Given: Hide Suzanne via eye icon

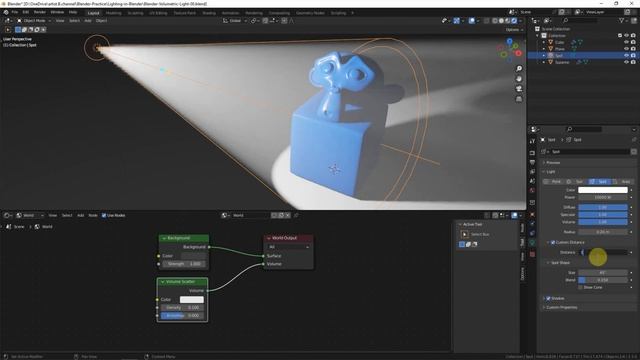Looking at the screenshot, I should 626,62.
